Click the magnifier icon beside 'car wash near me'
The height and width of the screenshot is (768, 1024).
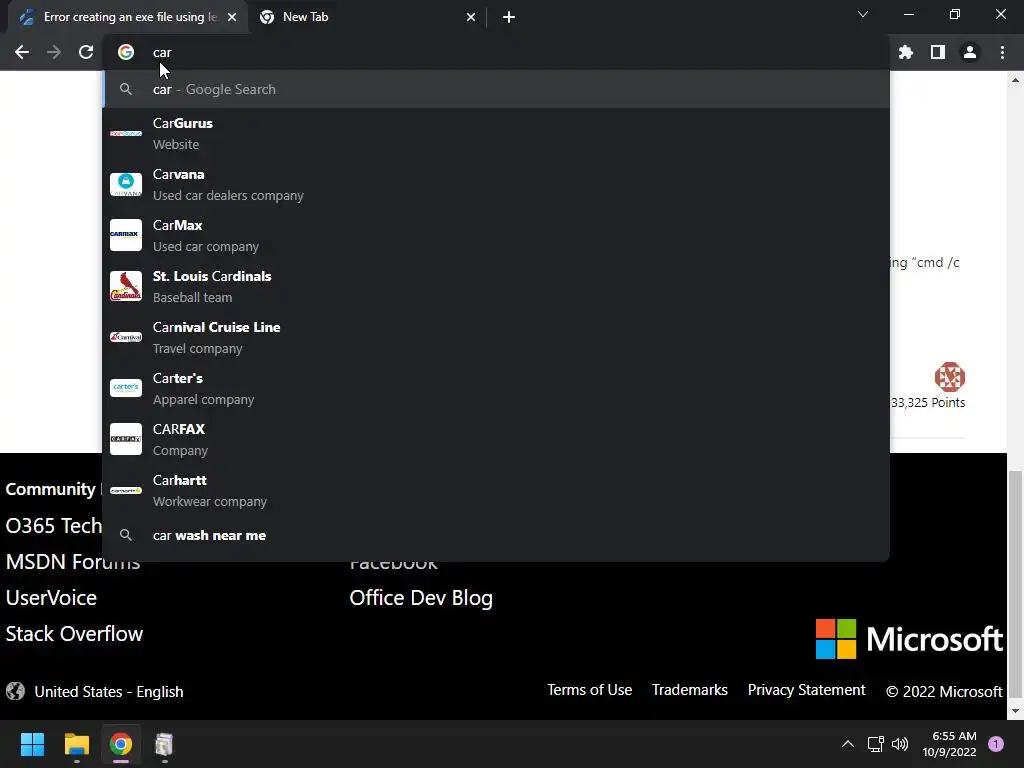(126, 536)
